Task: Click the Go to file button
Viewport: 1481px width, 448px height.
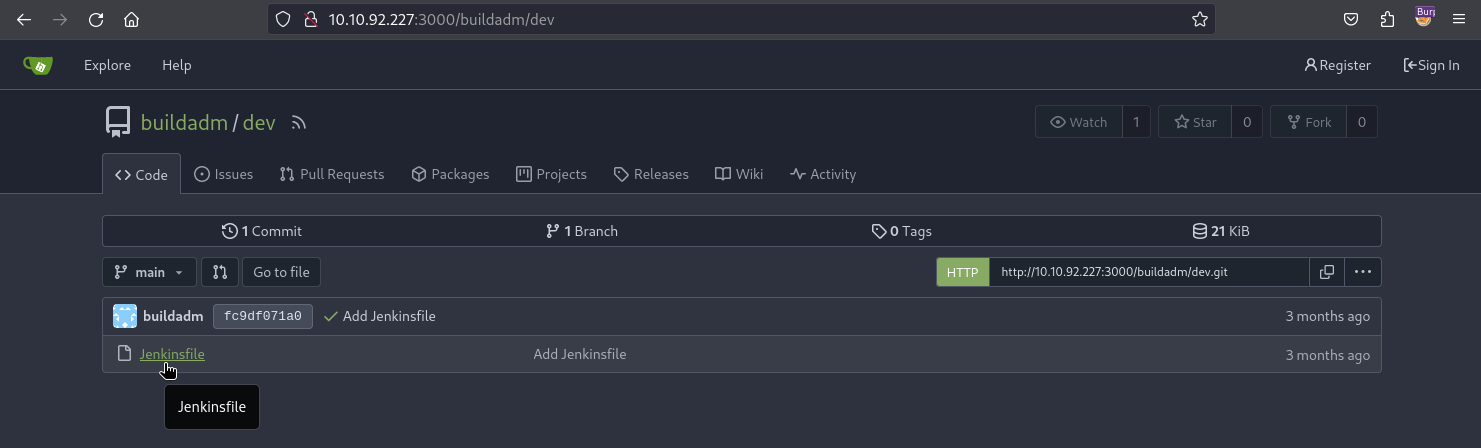Action: (281, 272)
